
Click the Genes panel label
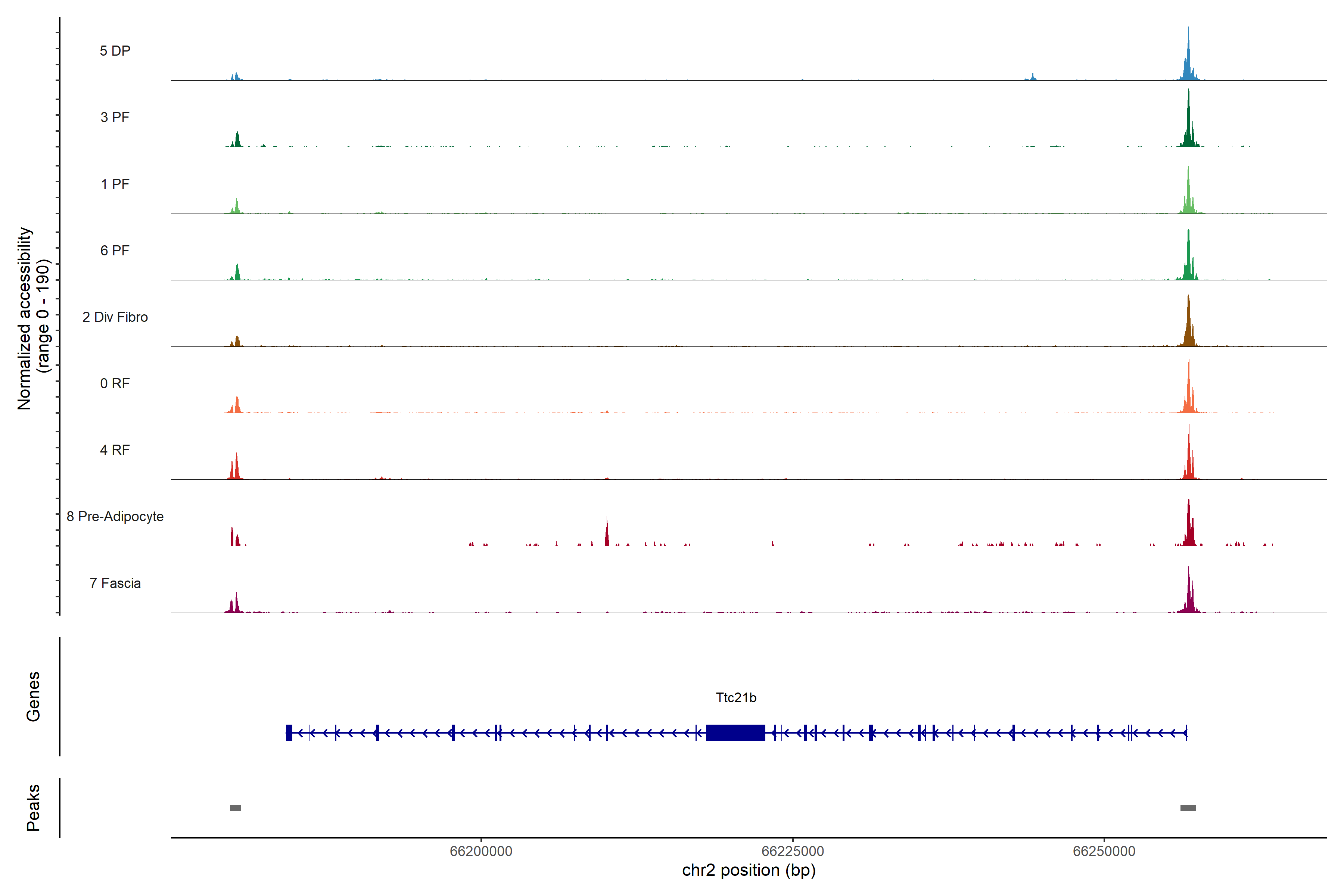click(33, 697)
